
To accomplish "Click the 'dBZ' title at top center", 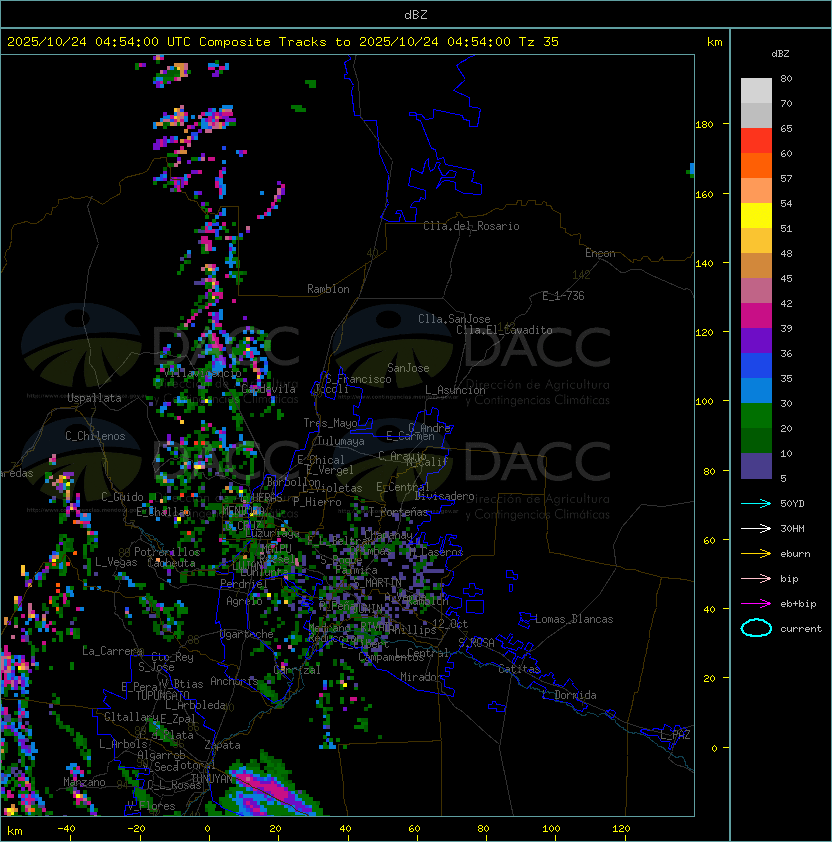I will click(x=416, y=14).
